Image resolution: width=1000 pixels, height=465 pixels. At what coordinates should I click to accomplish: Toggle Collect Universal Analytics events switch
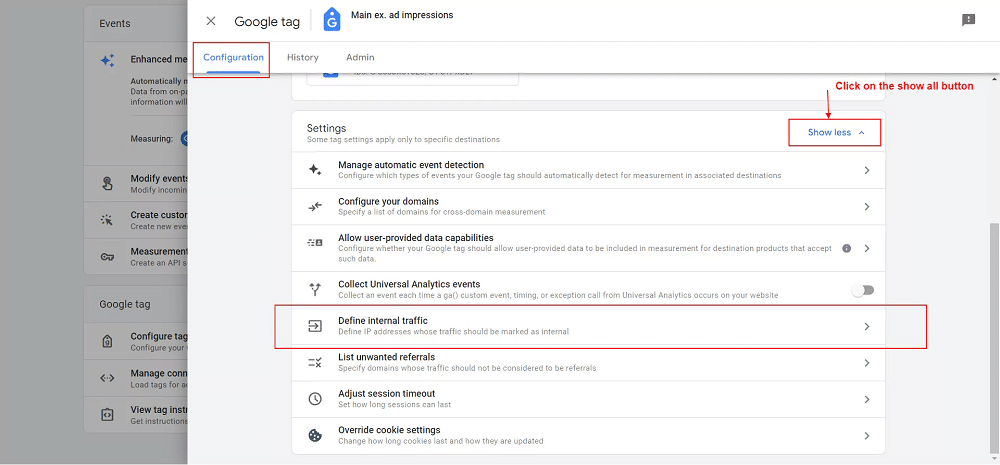862,290
